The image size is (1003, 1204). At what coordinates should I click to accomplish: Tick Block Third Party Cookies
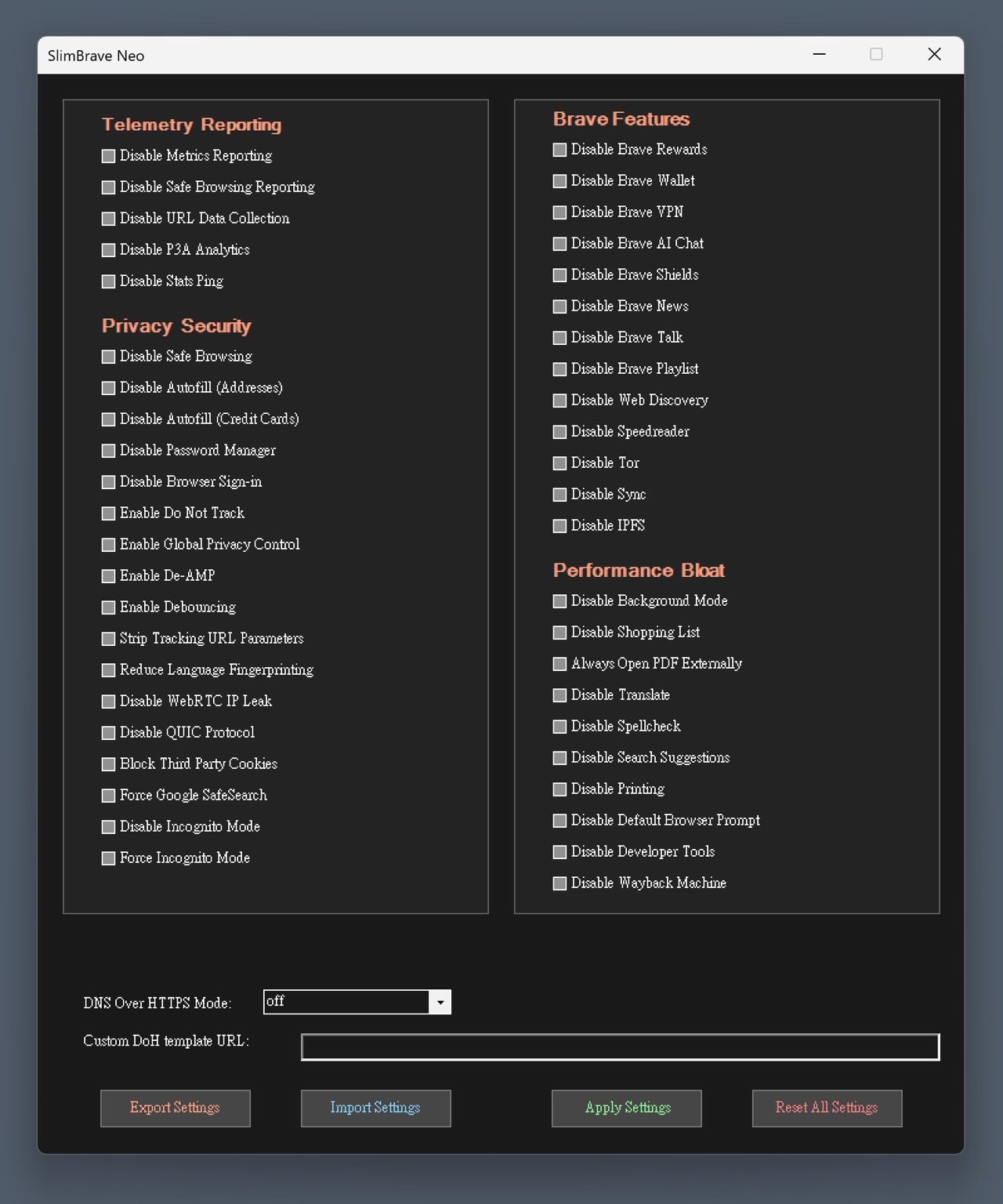109,764
